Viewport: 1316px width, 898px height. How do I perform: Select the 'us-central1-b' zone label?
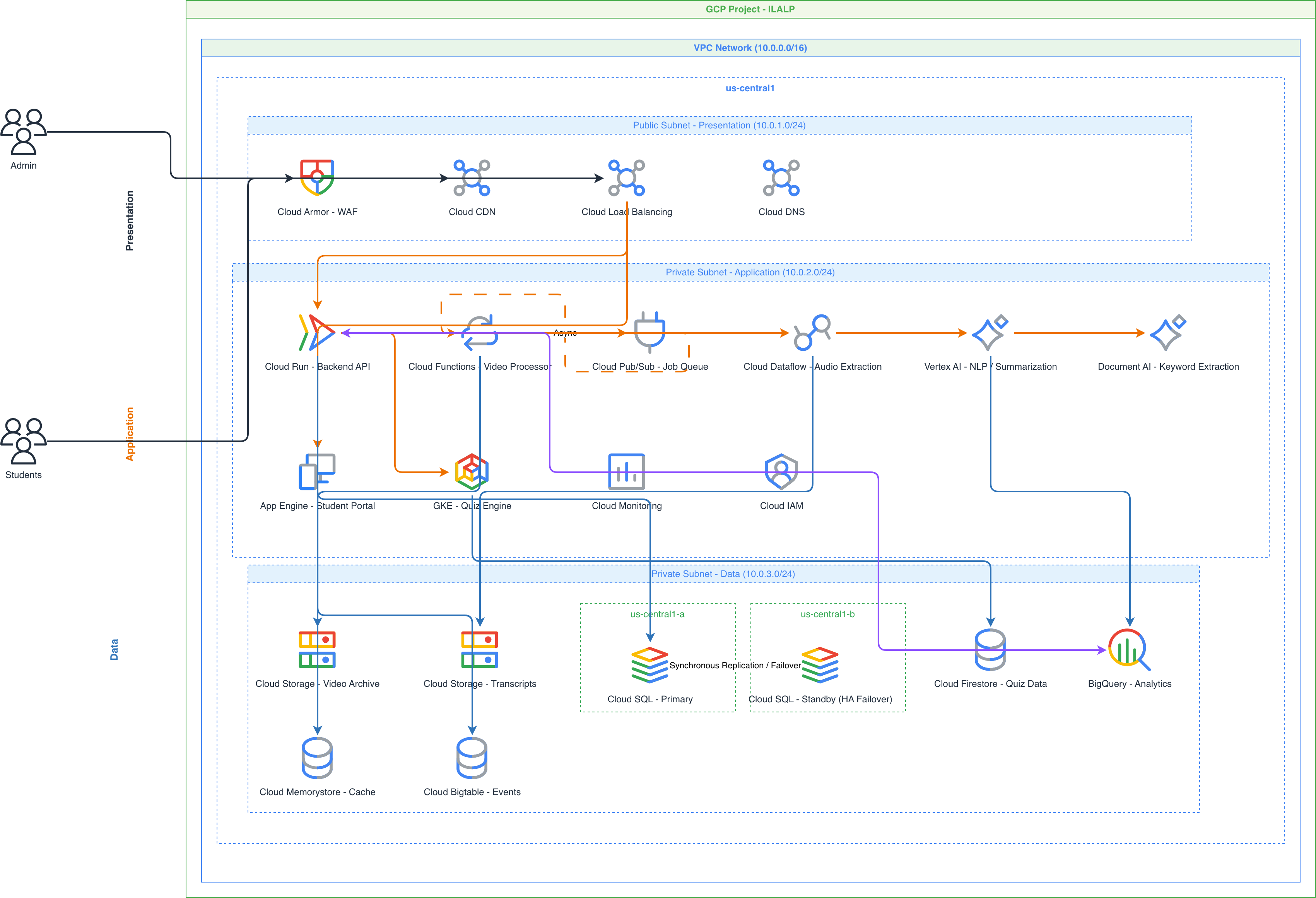pyautogui.click(x=827, y=615)
